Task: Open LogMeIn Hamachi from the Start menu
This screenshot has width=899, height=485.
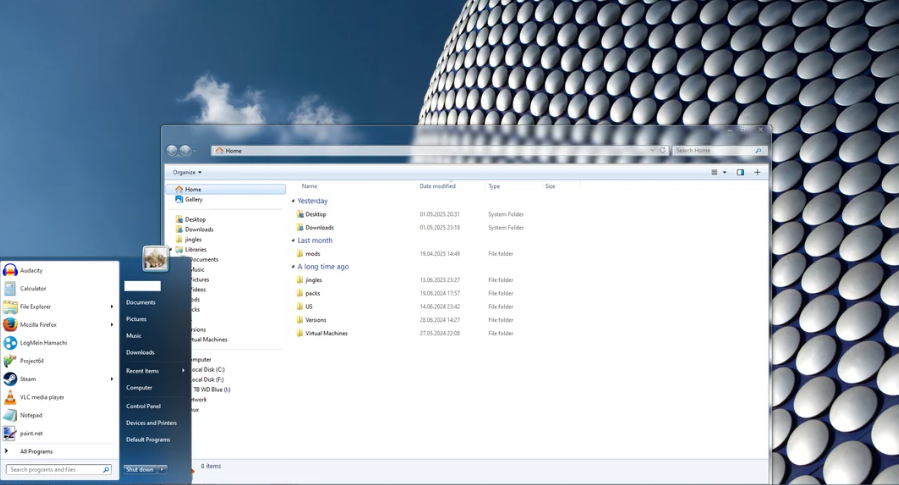Action: coord(60,343)
